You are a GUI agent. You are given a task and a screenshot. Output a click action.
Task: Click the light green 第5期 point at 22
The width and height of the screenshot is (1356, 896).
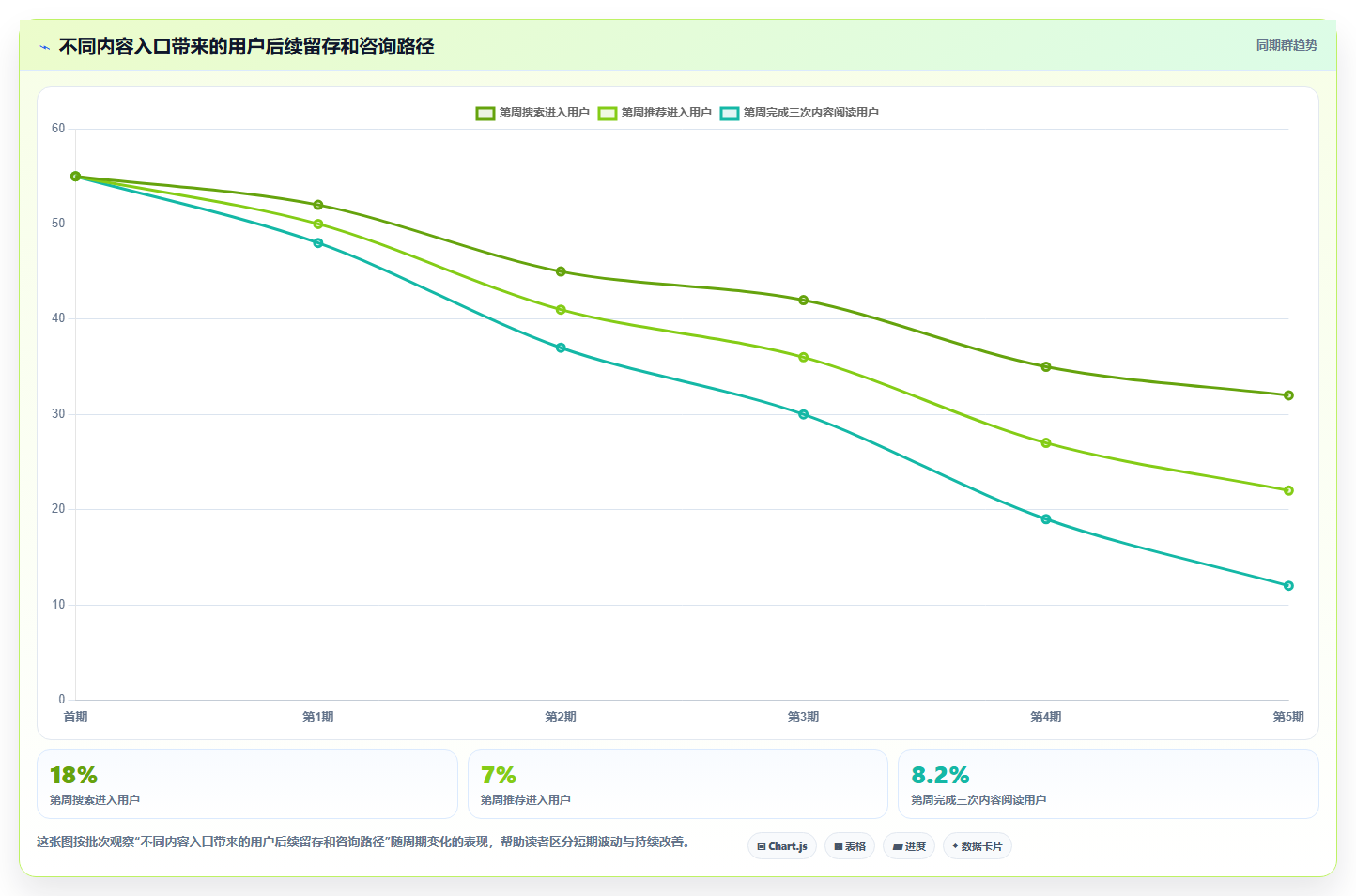[x=1288, y=490]
